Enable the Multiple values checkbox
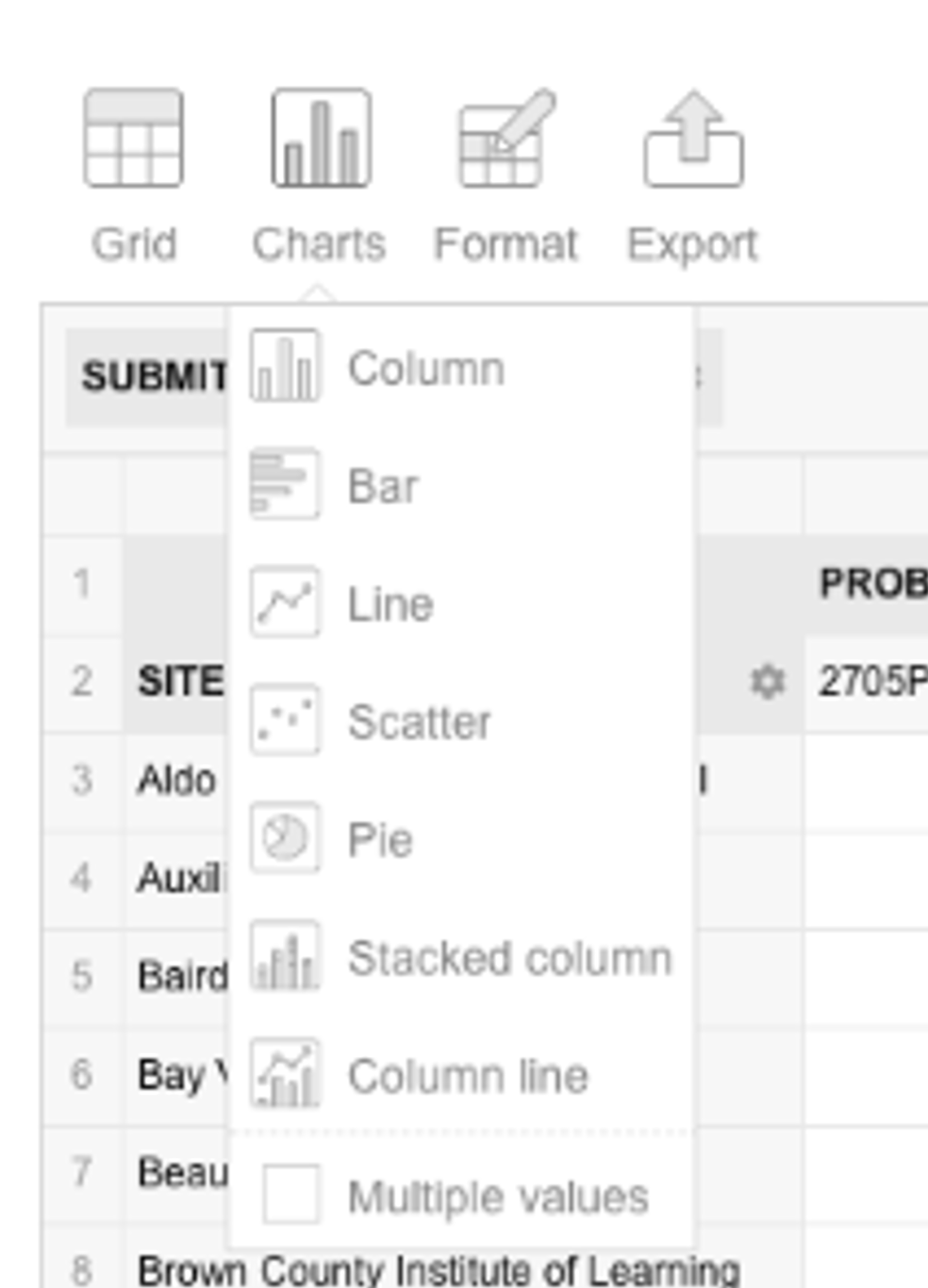 pyautogui.click(x=291, y=1194)
